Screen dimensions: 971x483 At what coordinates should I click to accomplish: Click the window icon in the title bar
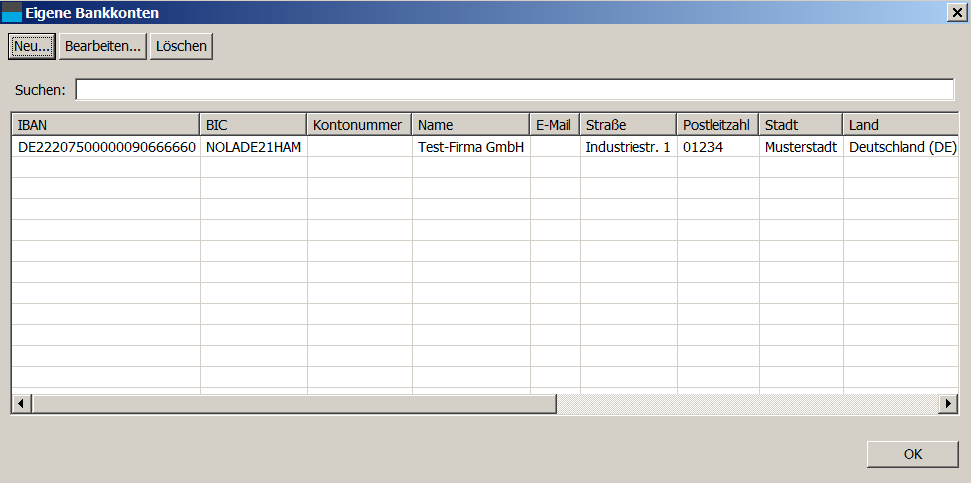coord(12,12)
